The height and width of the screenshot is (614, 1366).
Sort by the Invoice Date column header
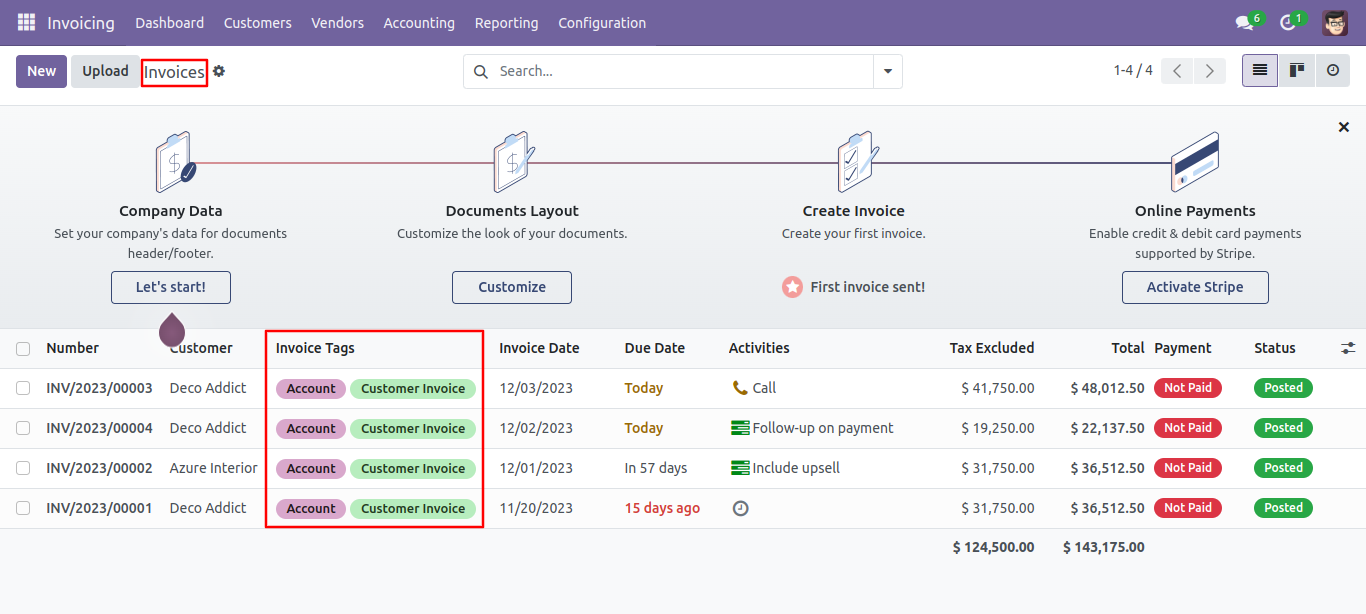click(x=540, y=348)
